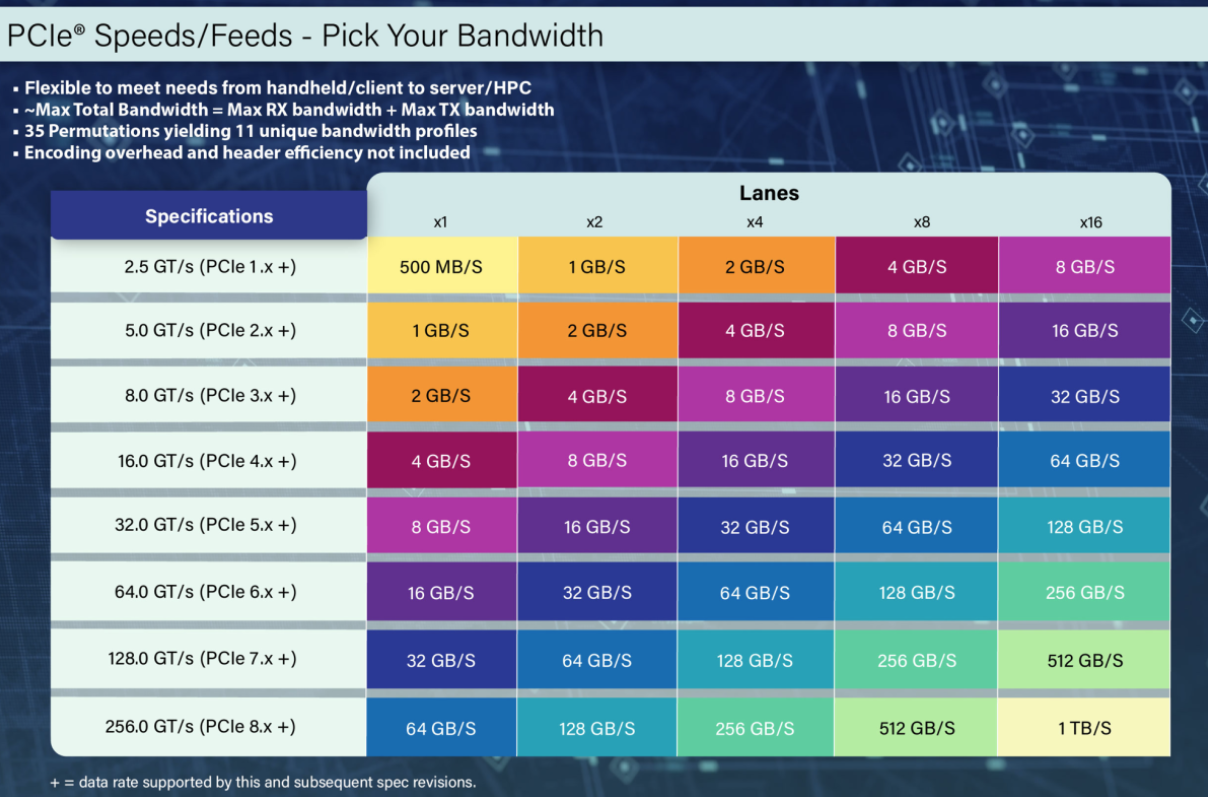
Task: Select the 256.0 GT/s (PCIe 8.x +) row
Action: point(611,727)
